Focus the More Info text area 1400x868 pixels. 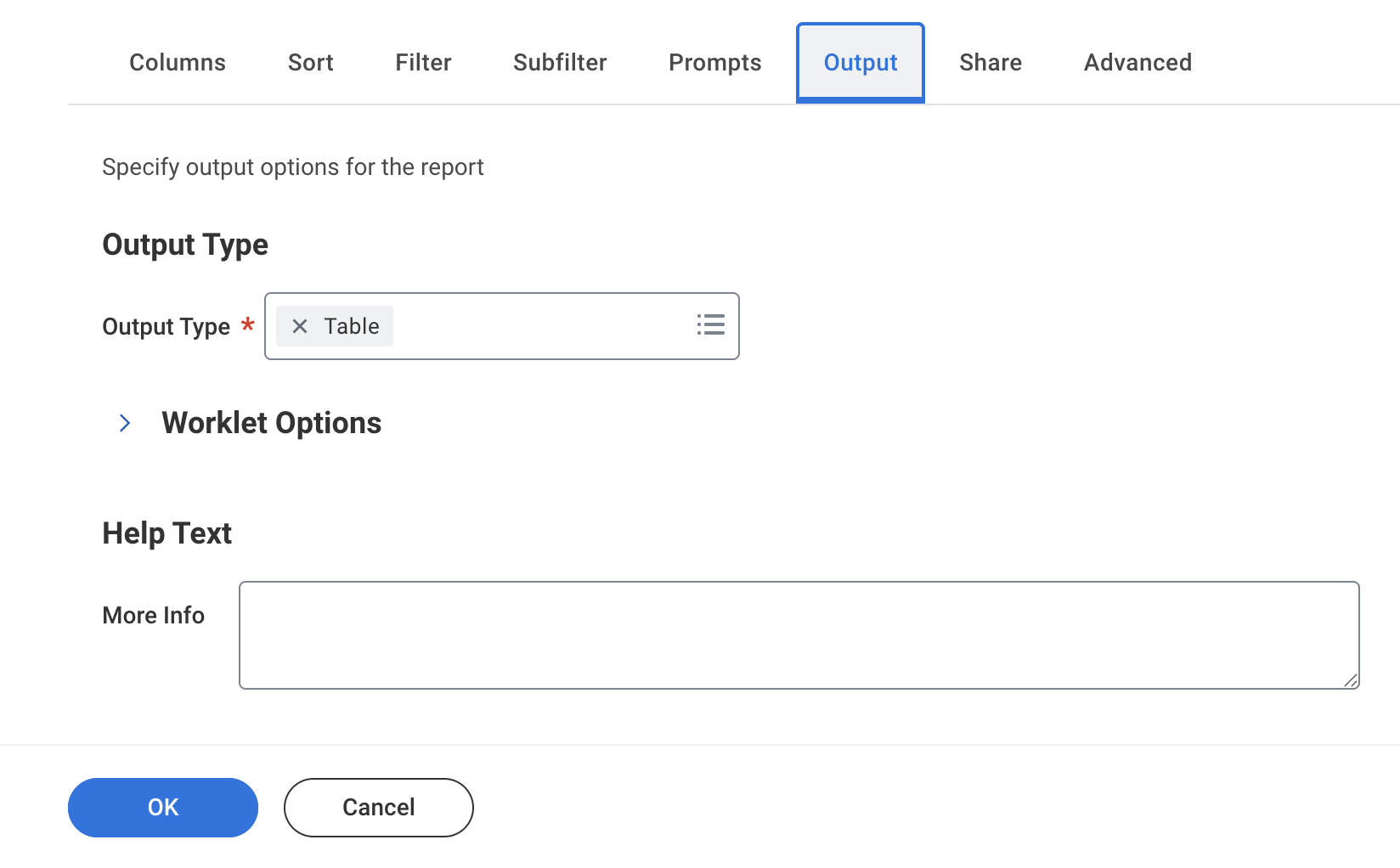point(799,634)
